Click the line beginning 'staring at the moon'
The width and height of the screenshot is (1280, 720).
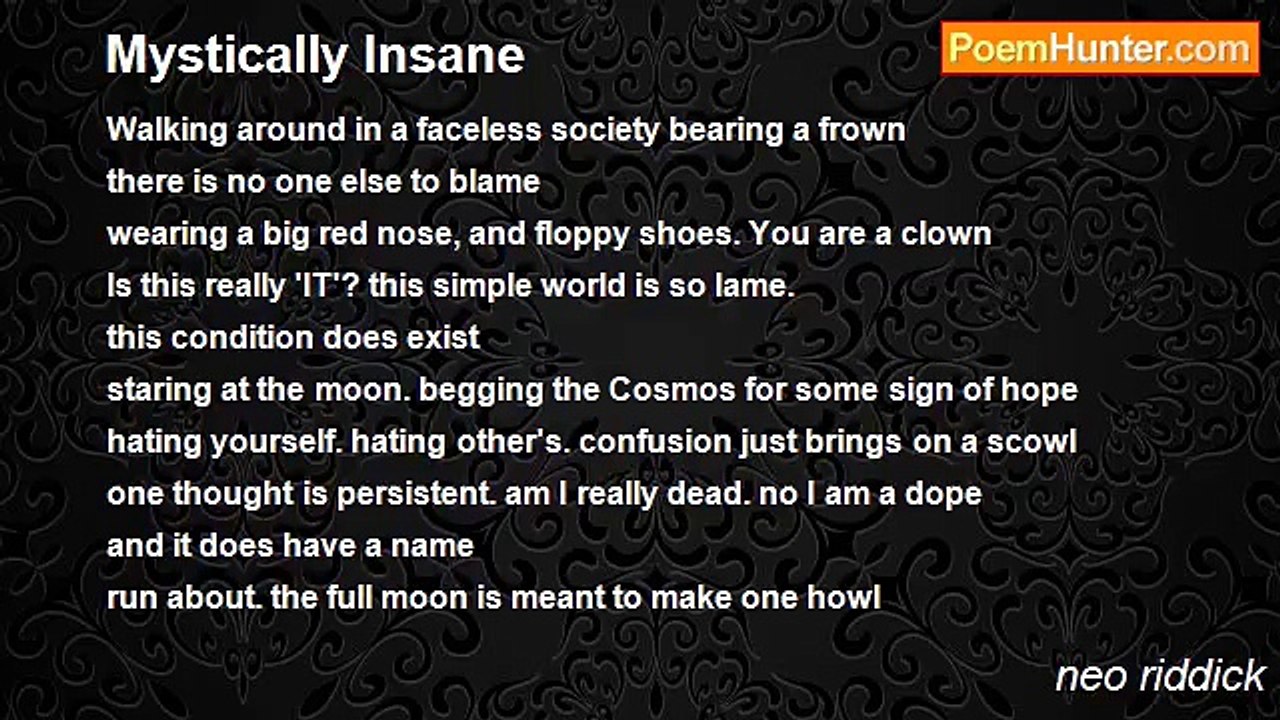pyautogui.click(x=592, y=390)
